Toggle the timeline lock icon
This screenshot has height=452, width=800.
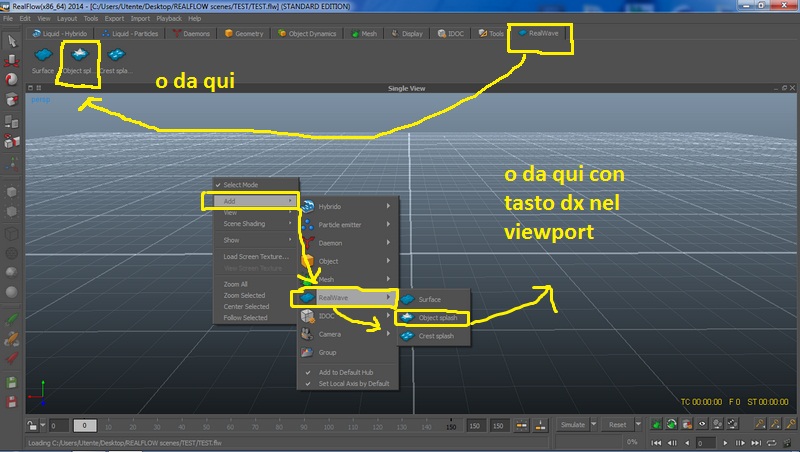tap(32, 425)
